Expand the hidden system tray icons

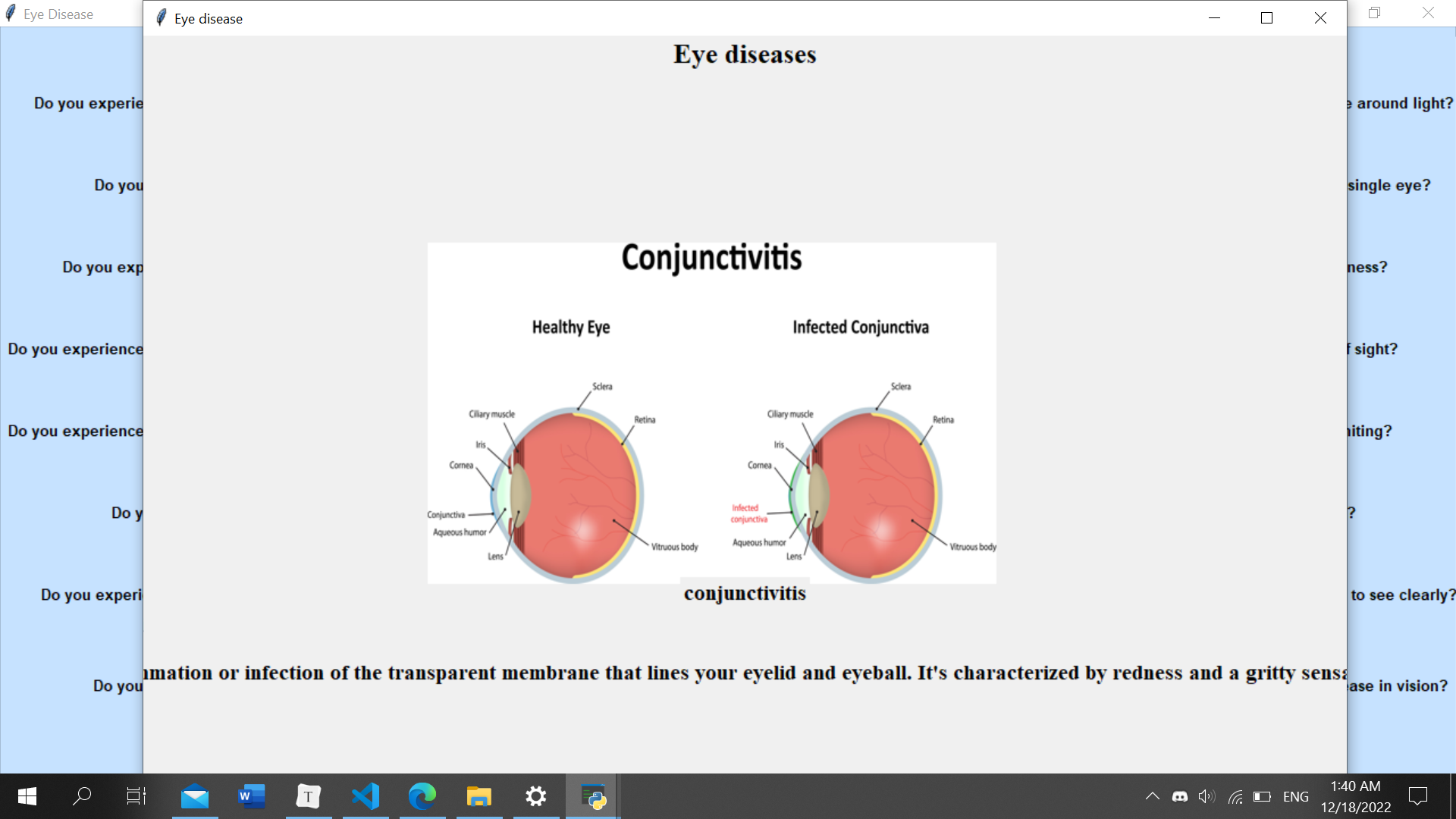(1152, 796)
